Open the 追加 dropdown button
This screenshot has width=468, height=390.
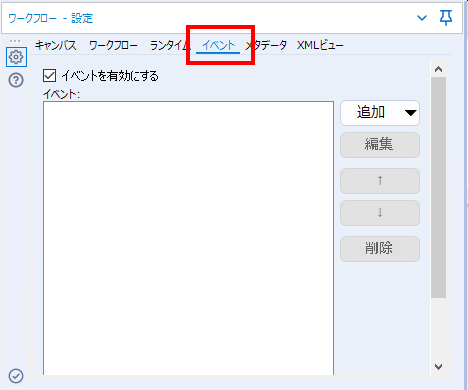pos(380,113)
